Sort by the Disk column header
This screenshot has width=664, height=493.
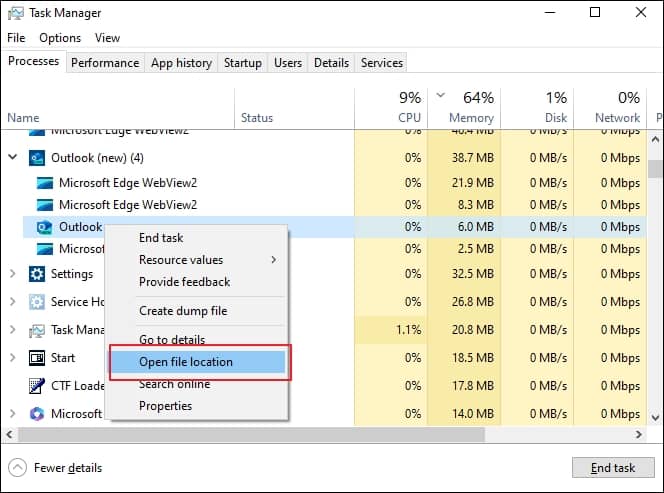(x=537, y=108)
